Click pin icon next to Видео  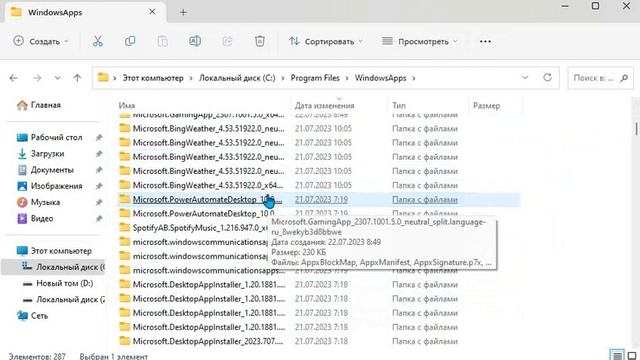tap(99, 218)
